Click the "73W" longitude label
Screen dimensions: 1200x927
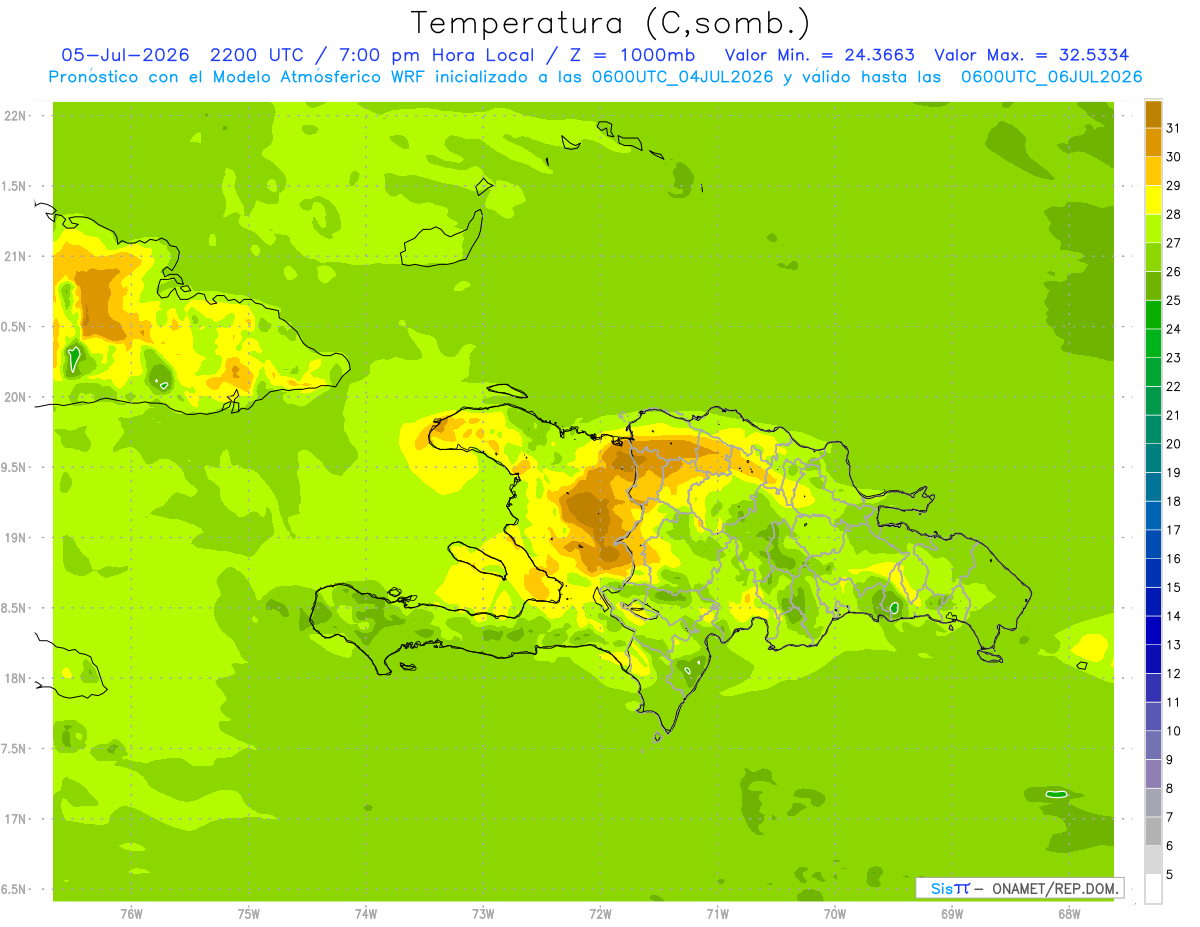[483, 913]
